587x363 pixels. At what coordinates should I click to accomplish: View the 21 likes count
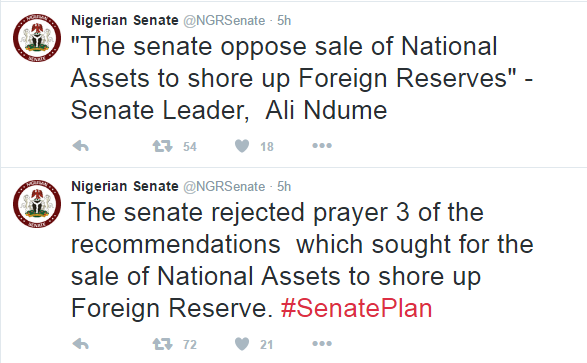tap(266, 344)
